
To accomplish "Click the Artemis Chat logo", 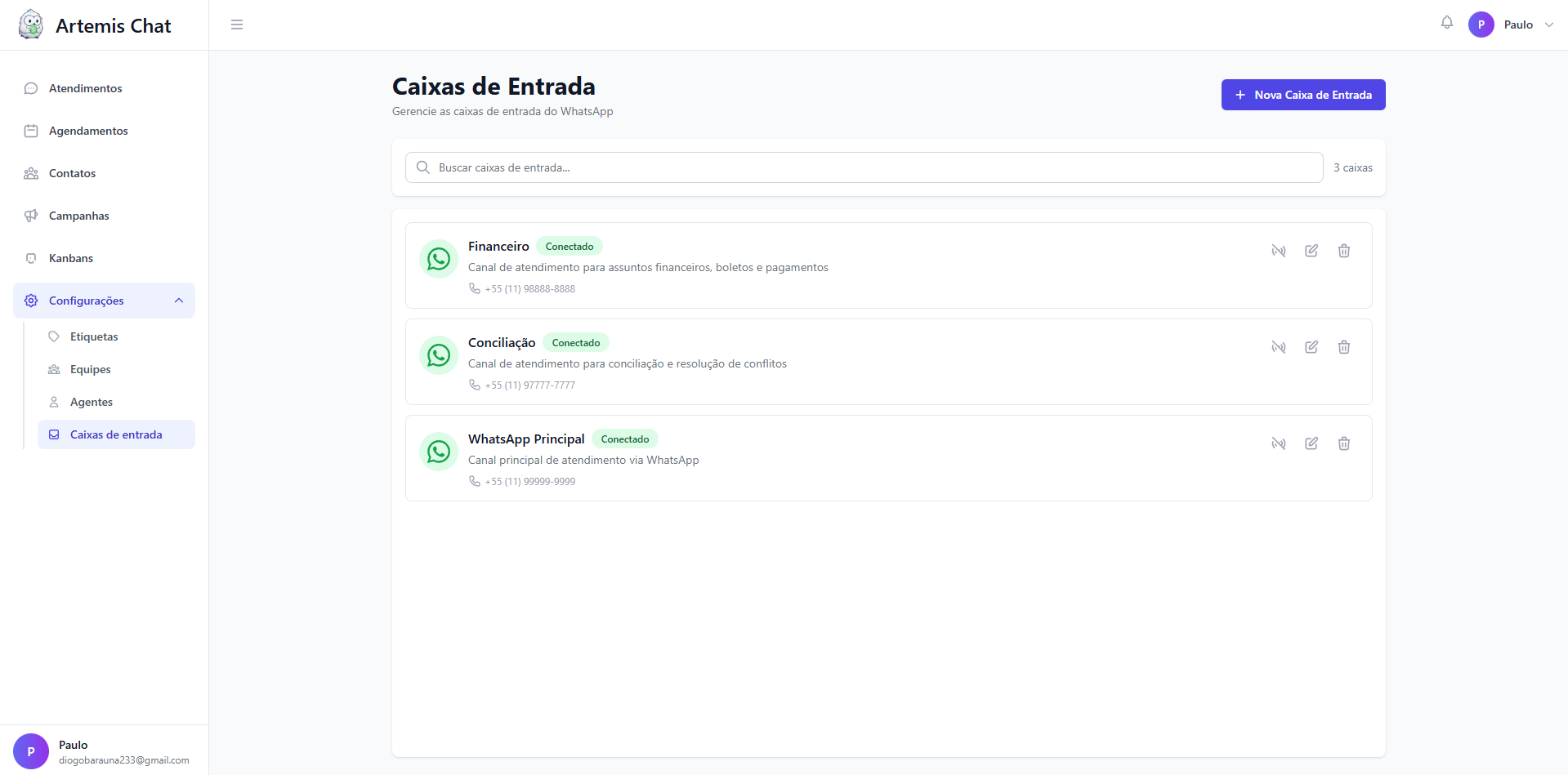I will pyautogui.click(x=95, y=25).
